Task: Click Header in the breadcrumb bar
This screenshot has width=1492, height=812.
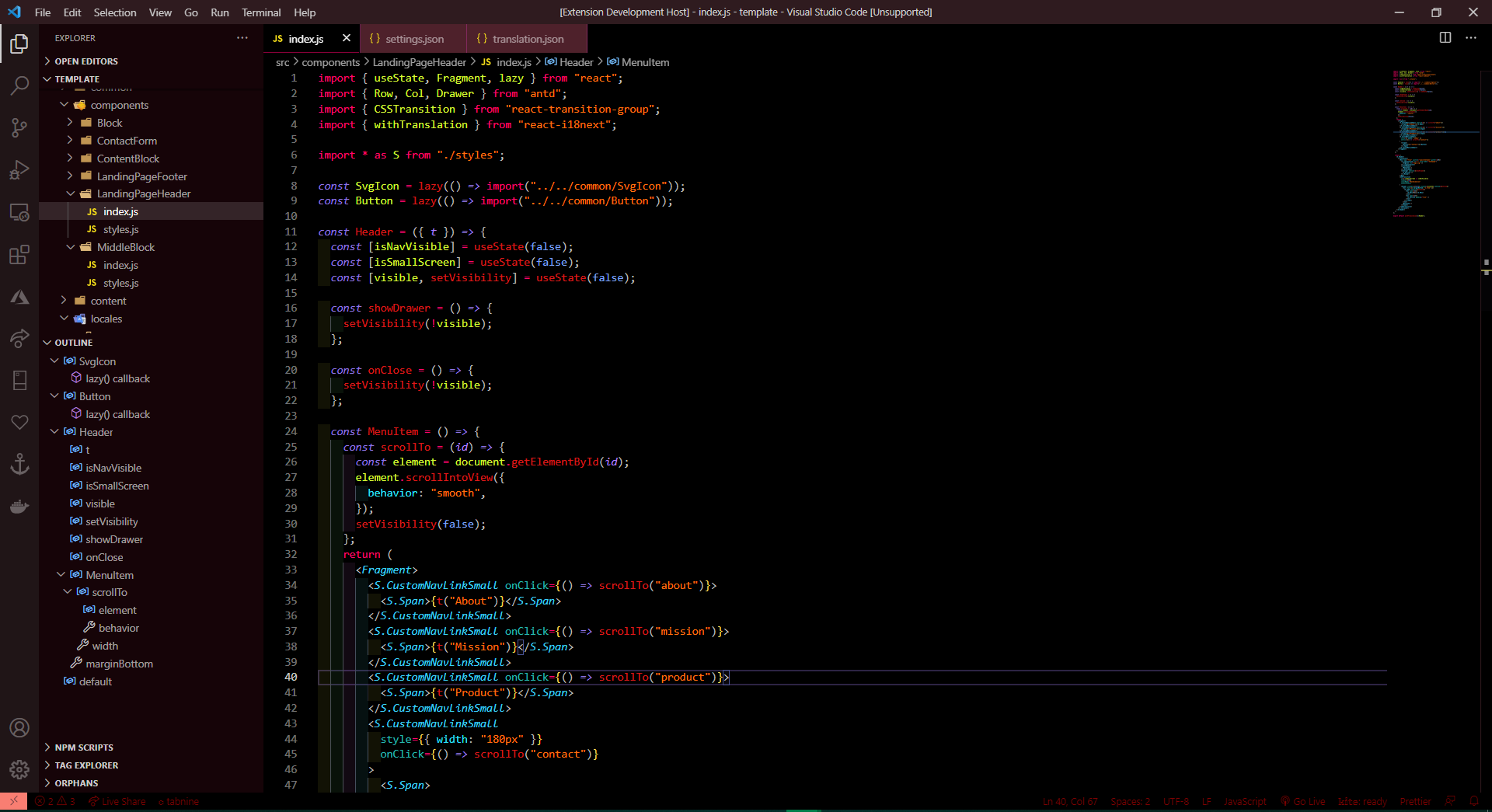Action: pyautogui.click(x=575, y=62)
